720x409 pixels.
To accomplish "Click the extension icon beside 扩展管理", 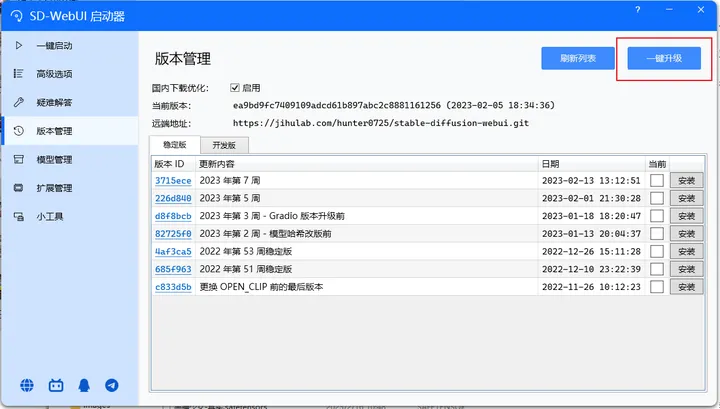I will [x=18, y=188].
